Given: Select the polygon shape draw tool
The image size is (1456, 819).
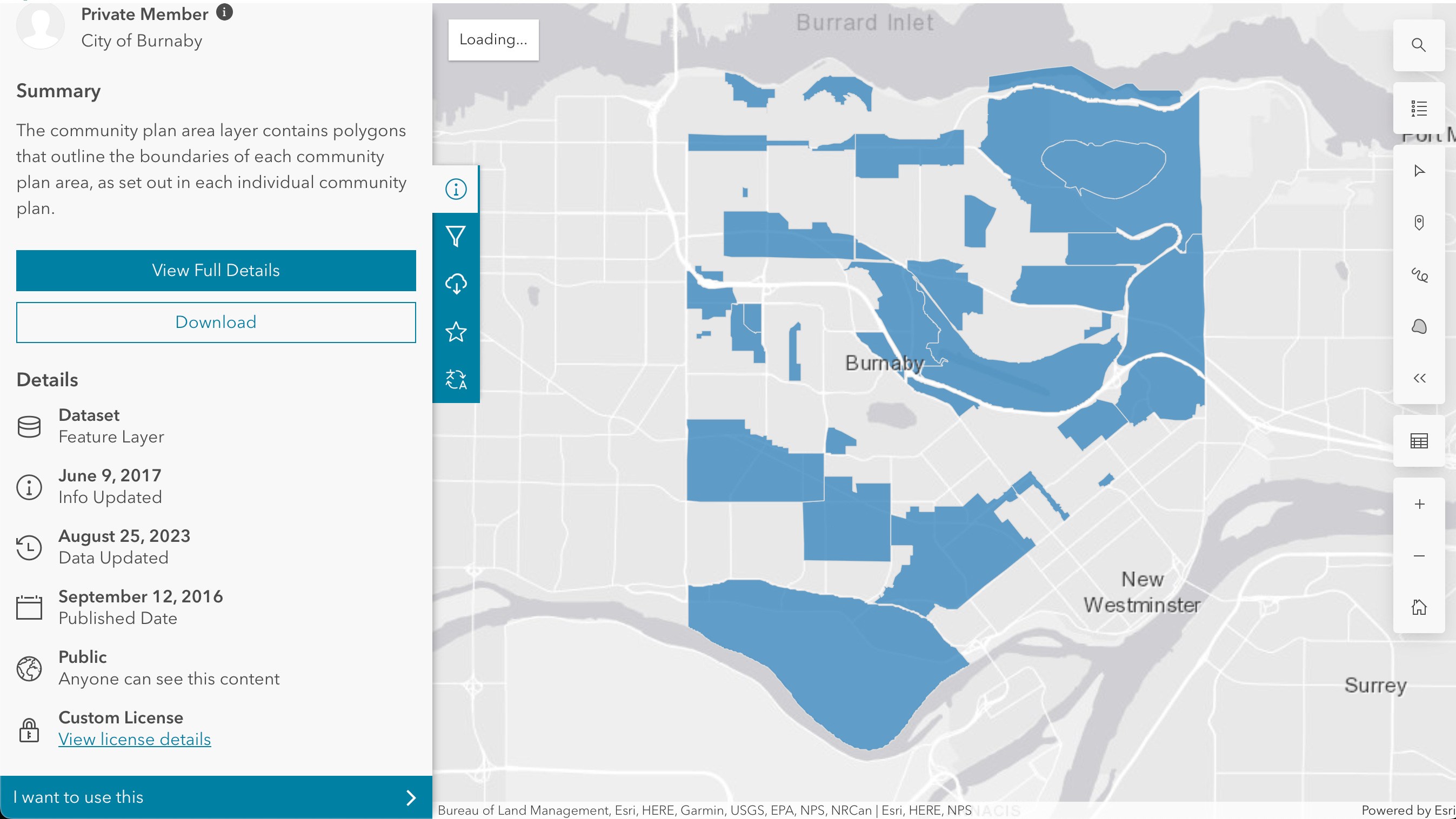Looking at the screenshot, I should click(1418, 326).
